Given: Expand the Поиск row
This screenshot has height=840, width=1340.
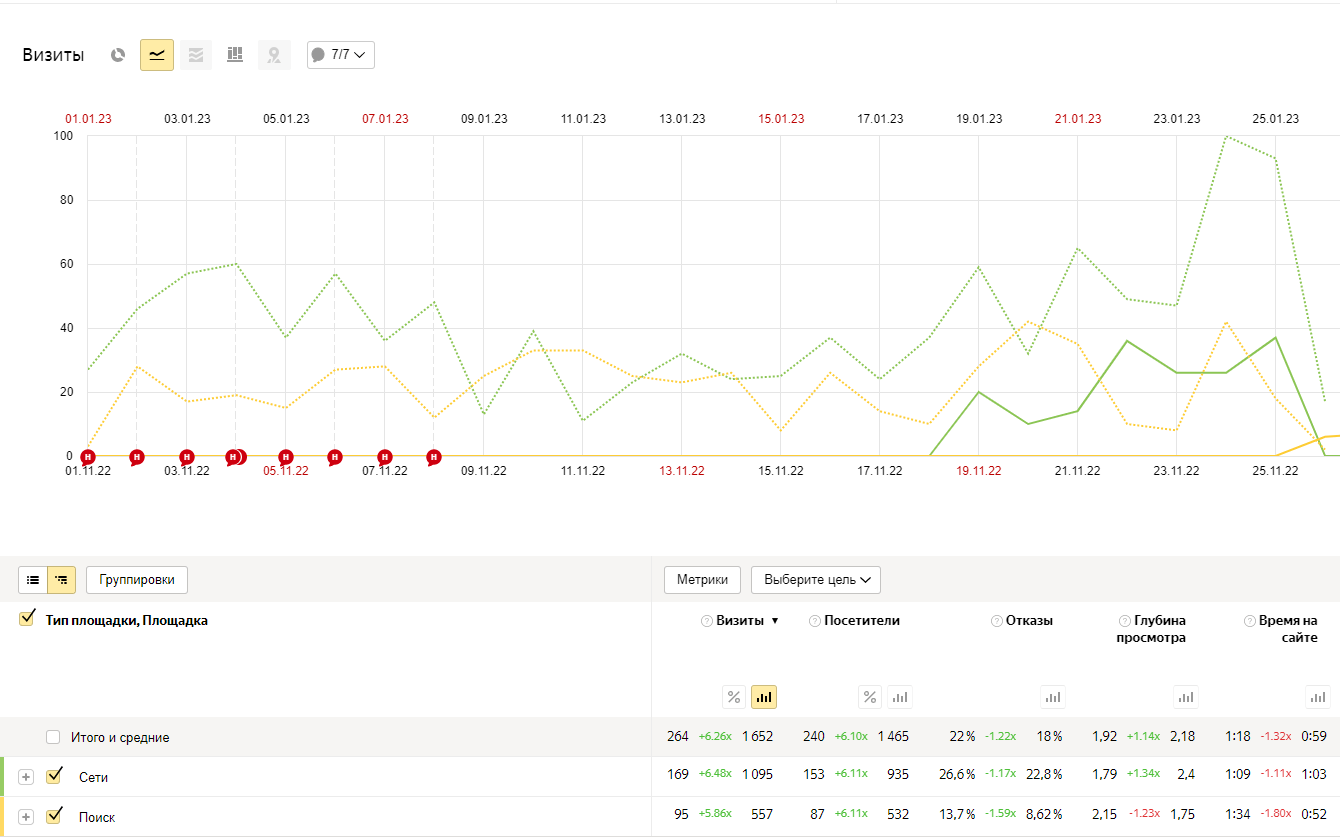Looking at the screenshot, I should coord(26,817).
